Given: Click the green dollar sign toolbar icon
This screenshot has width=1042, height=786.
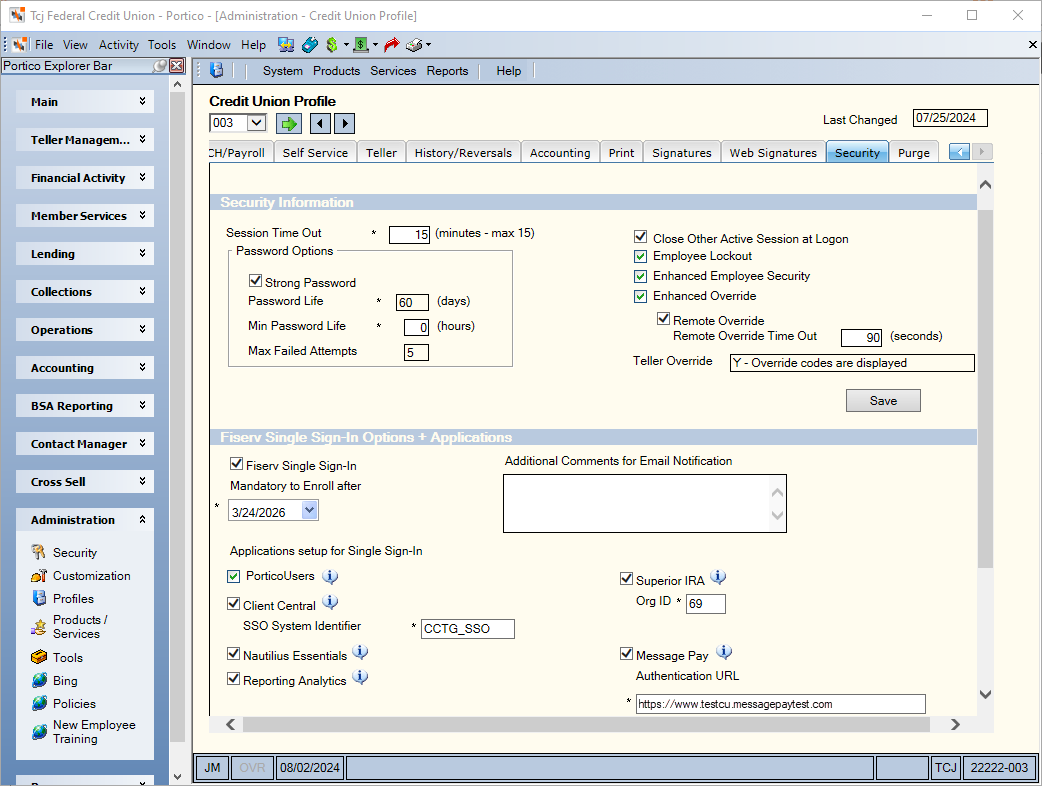Looking at the screenshot, I should [x=332, y=45].
